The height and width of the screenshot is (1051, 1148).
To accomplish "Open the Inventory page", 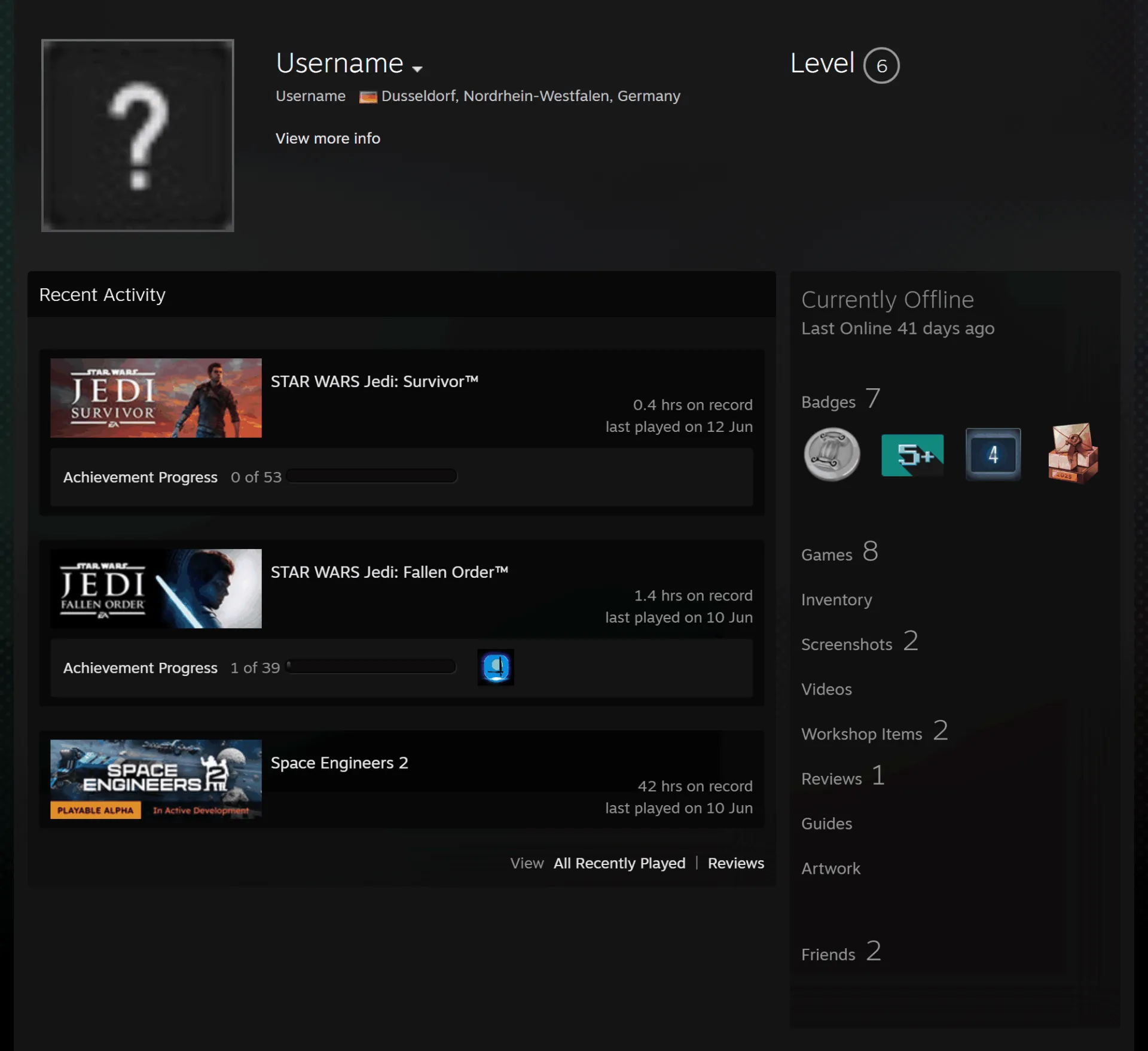I will point(836,600).
